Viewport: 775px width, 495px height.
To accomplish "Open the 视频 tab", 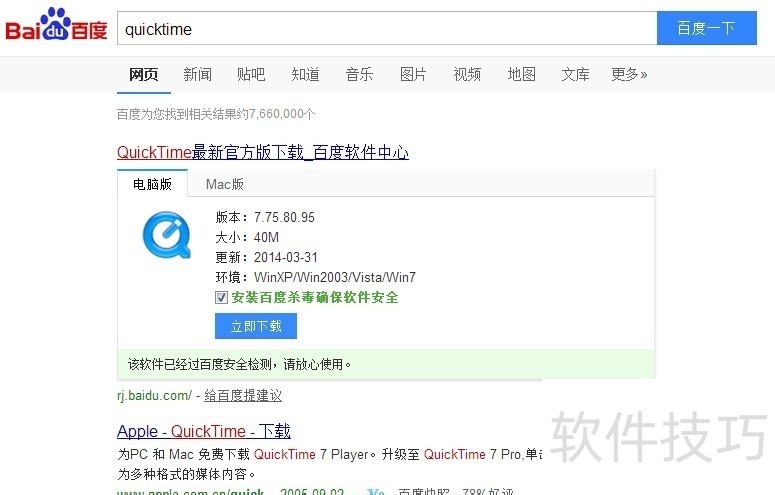I will point(467,75).
